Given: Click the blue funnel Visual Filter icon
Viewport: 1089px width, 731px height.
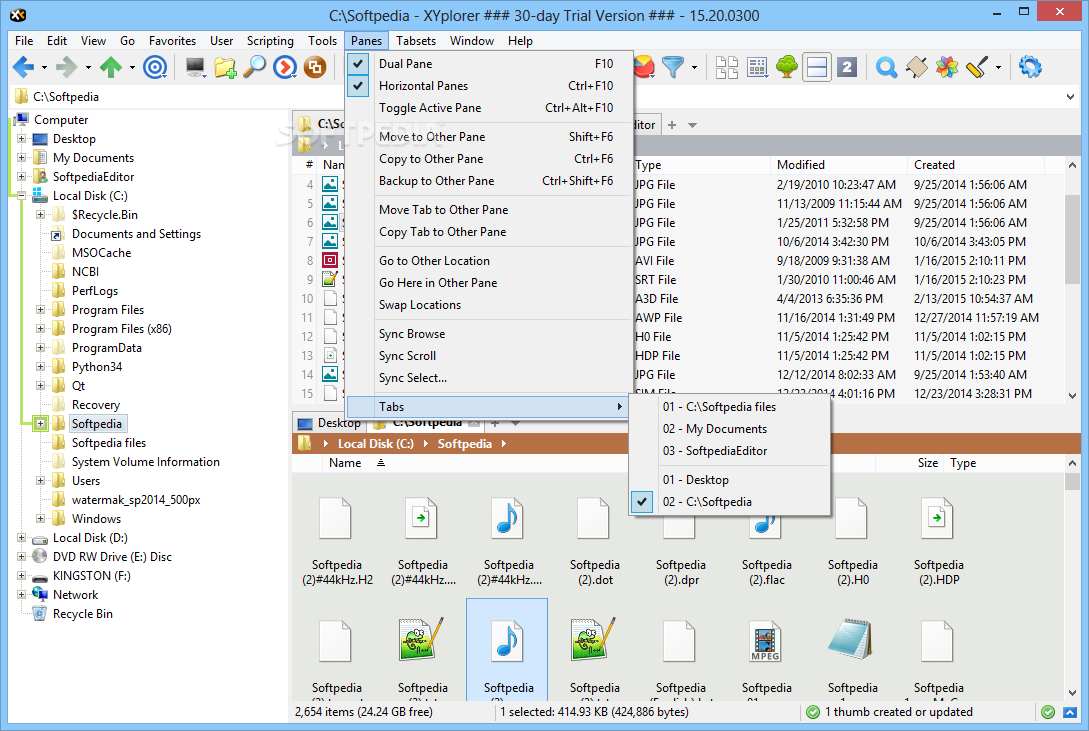Looking at the screenshot, I should pyautogui.click(x=672, y=67).
